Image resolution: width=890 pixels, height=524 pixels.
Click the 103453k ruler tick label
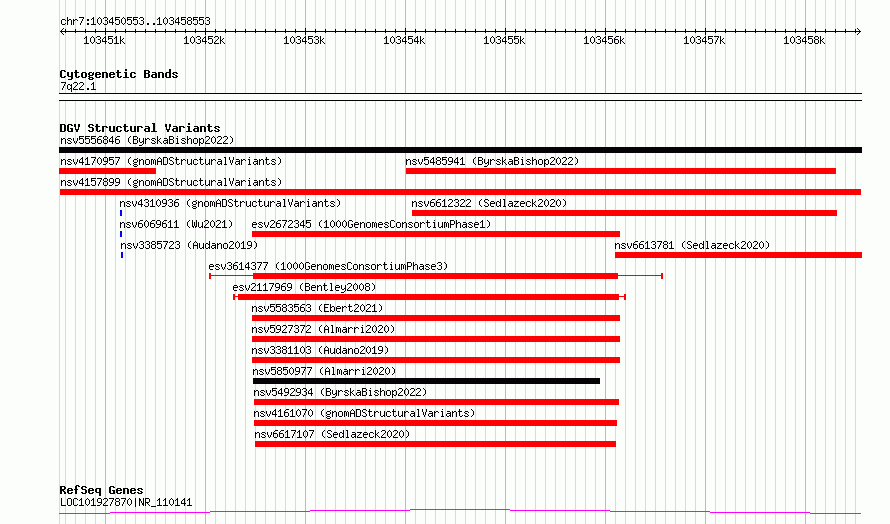pyautogui.click(x=304, y=41)
